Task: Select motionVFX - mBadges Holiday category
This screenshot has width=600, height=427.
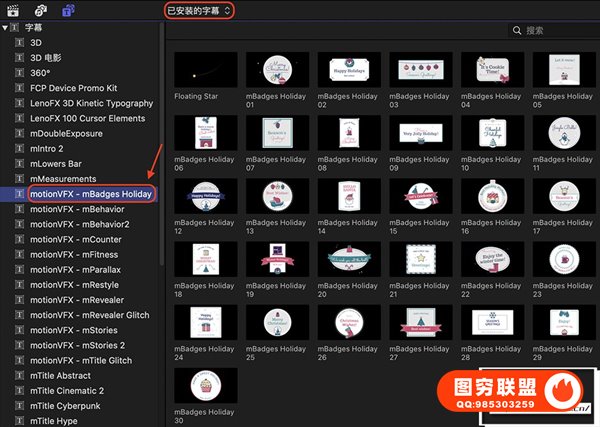Action: coord(91,193)
